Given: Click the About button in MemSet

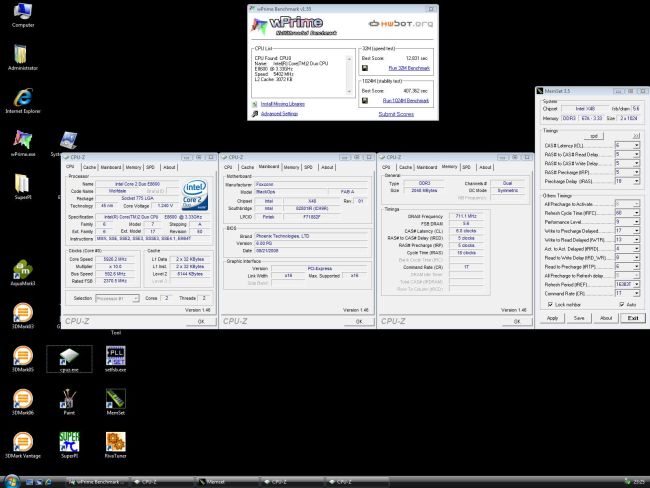Looking at the screenshot, I should (606, 318).
